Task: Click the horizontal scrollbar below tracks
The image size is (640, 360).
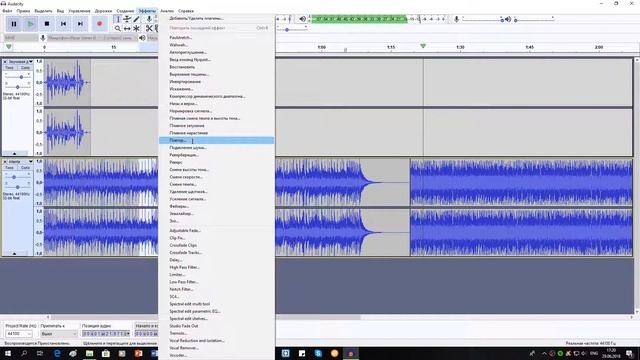Action: (x=339, y=317)
